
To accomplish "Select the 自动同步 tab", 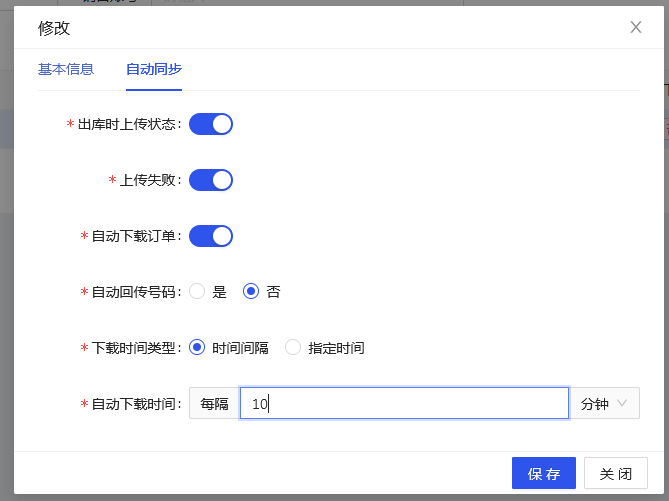I will 154,69.
